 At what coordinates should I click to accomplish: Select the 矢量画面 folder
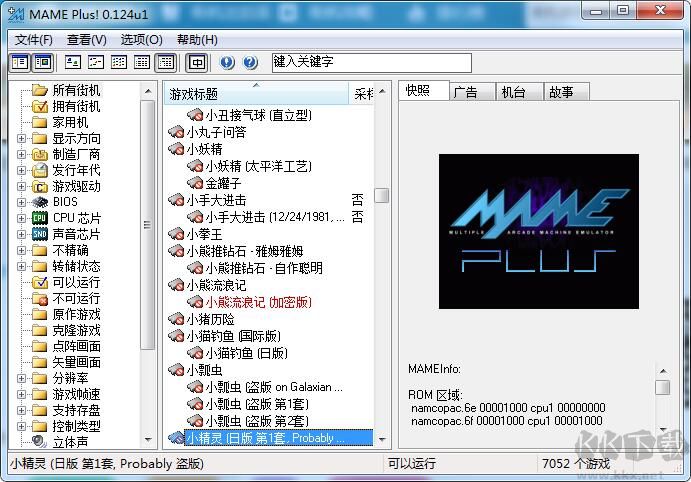[76, 362]
